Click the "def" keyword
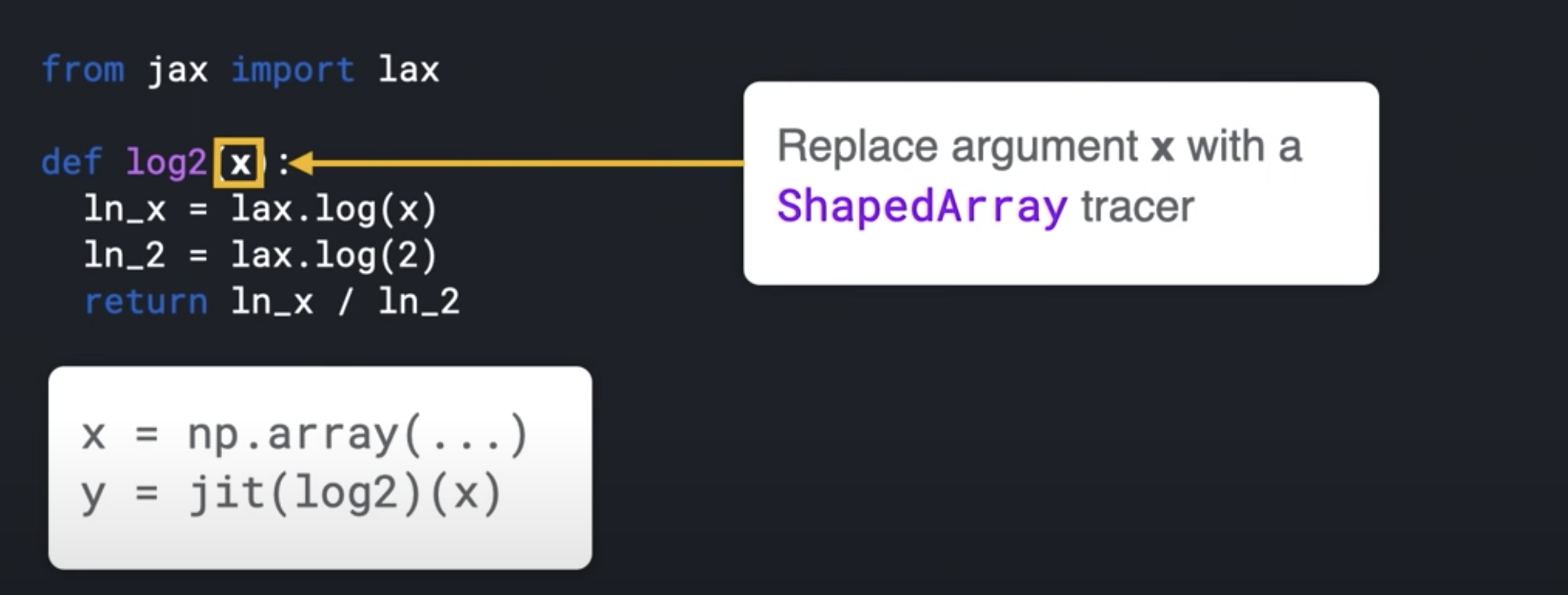 coord(72,163)
